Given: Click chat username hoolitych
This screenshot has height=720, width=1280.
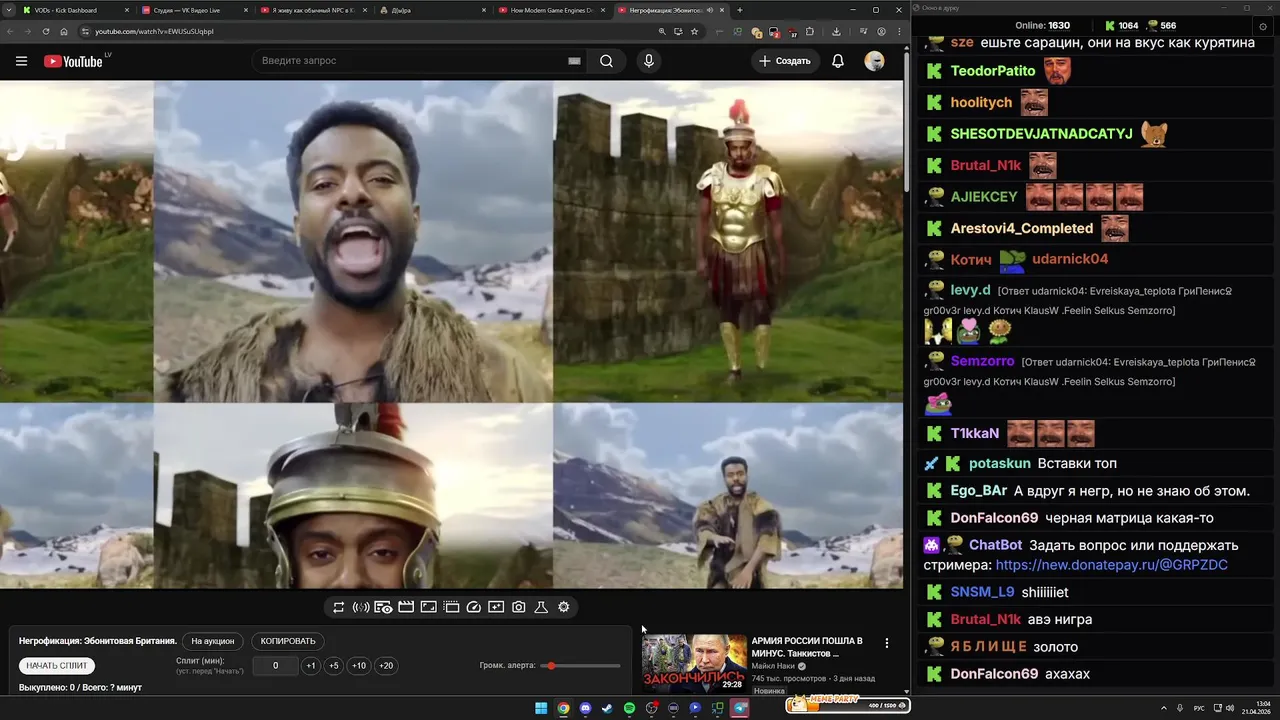Looking at the screenshot, I should coord(981,102).
